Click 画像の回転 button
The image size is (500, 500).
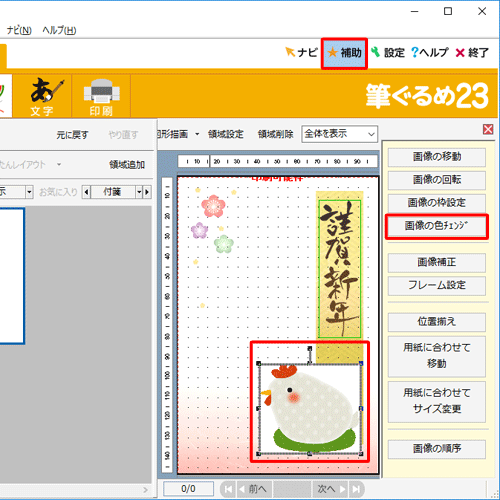click(437, 180)
